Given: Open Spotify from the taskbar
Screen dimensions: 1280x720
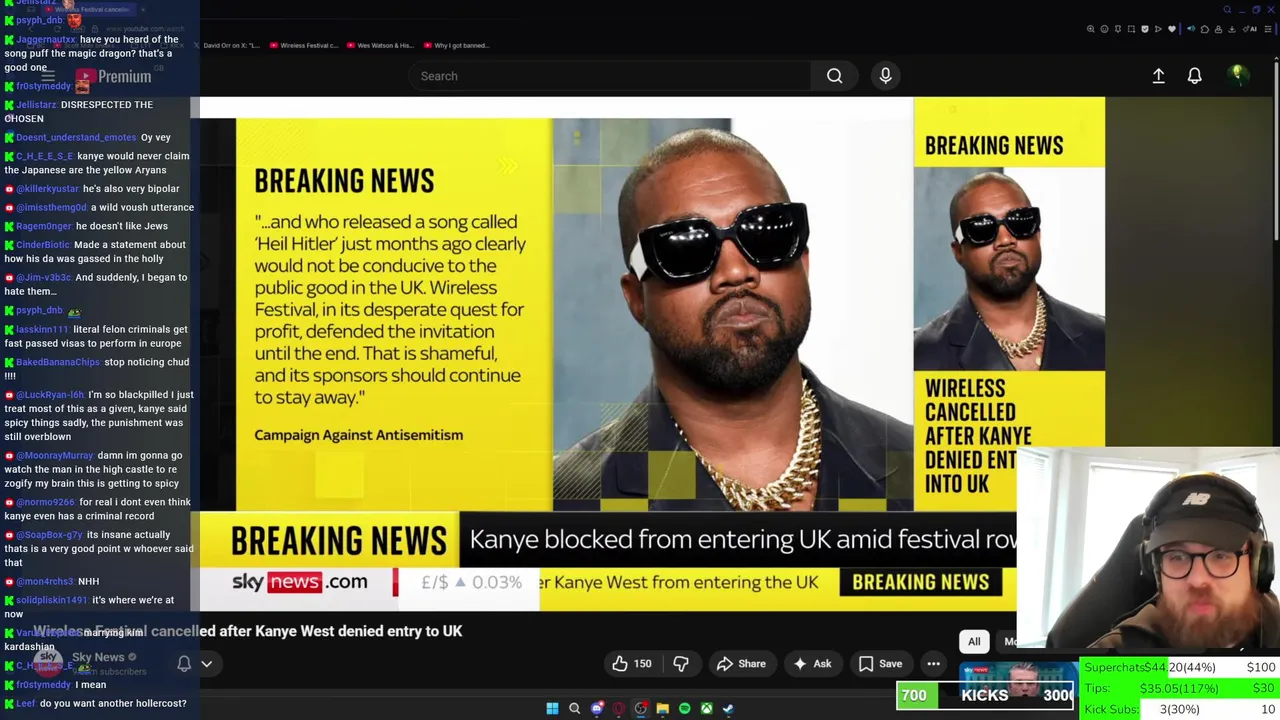Looking at the screenshot, I should [x=684, y=708].
